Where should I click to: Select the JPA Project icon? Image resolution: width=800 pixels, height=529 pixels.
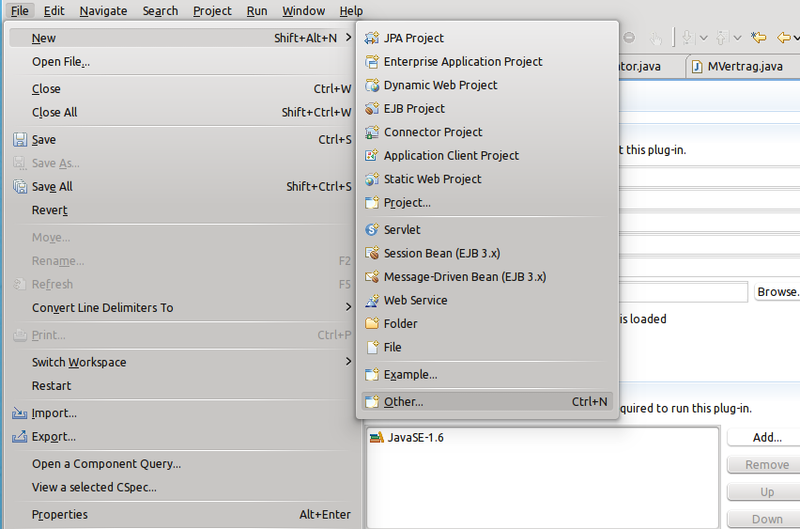372,38
